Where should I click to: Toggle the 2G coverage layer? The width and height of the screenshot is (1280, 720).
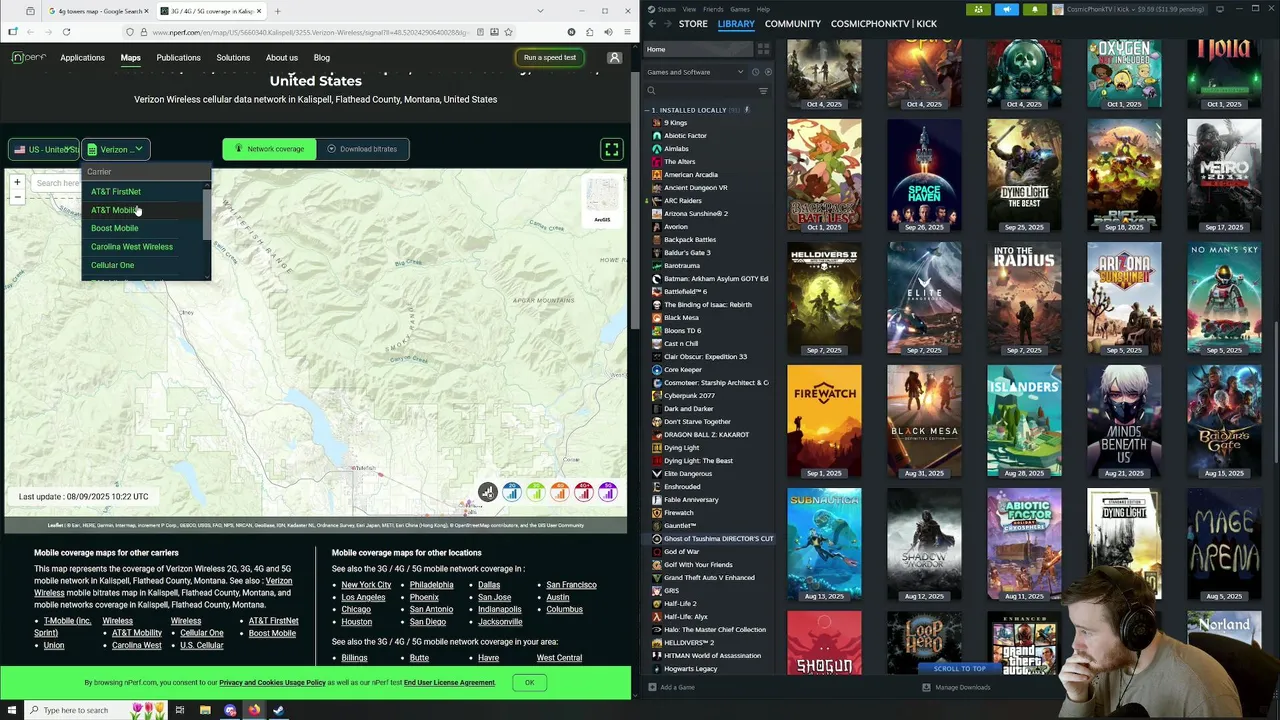pos(512,492)
